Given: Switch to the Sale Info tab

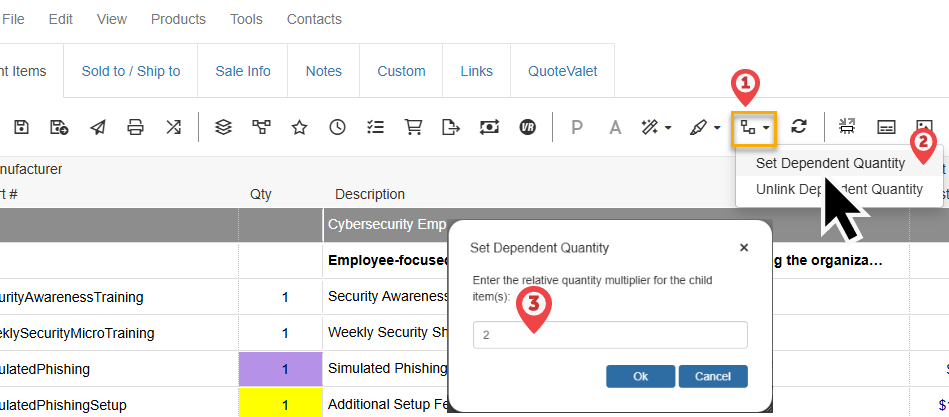Looking at the screenshot, I should [x=243, y=71].
